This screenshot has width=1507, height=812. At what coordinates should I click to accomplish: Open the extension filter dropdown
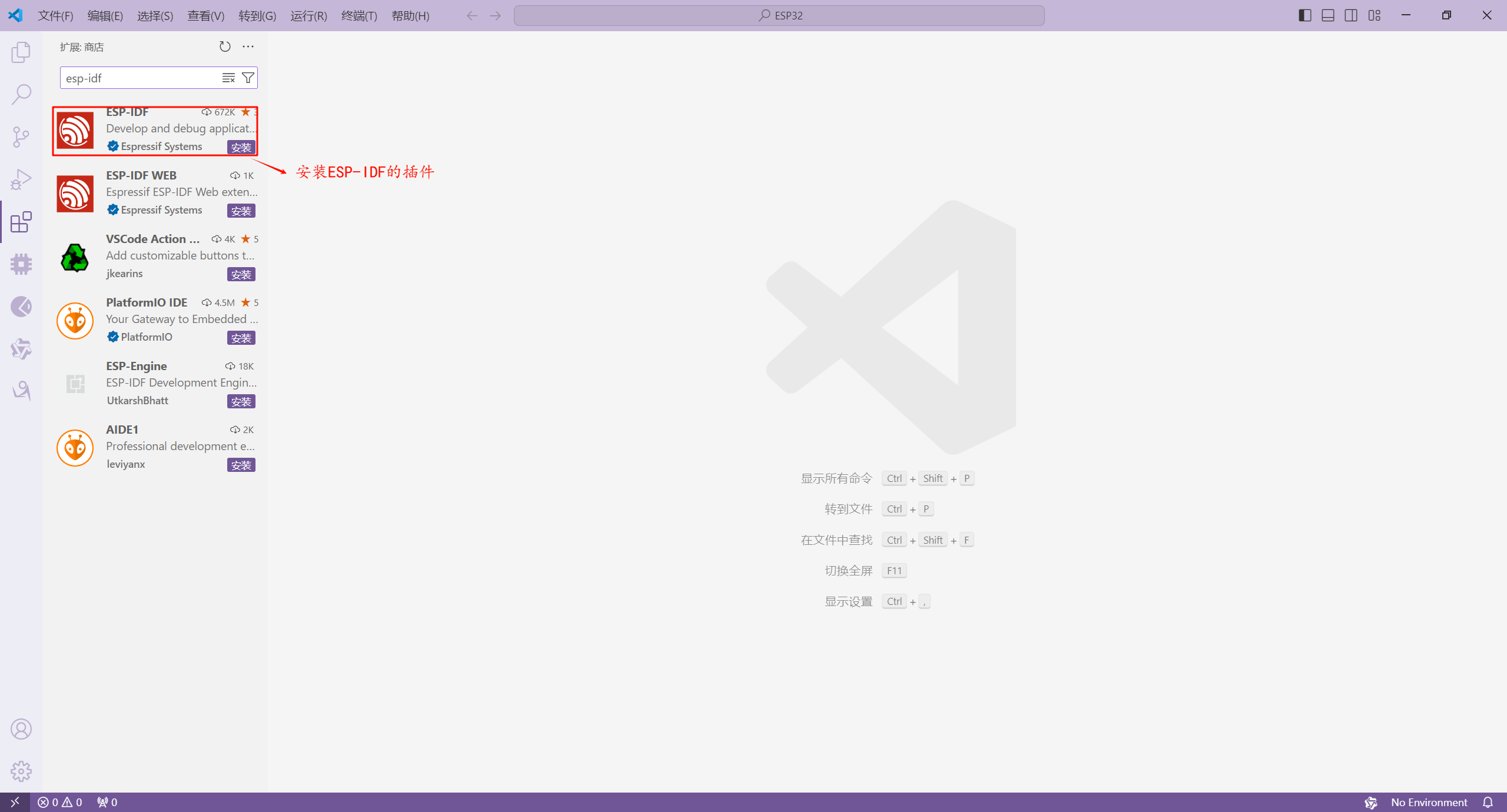tap(248, 78)
